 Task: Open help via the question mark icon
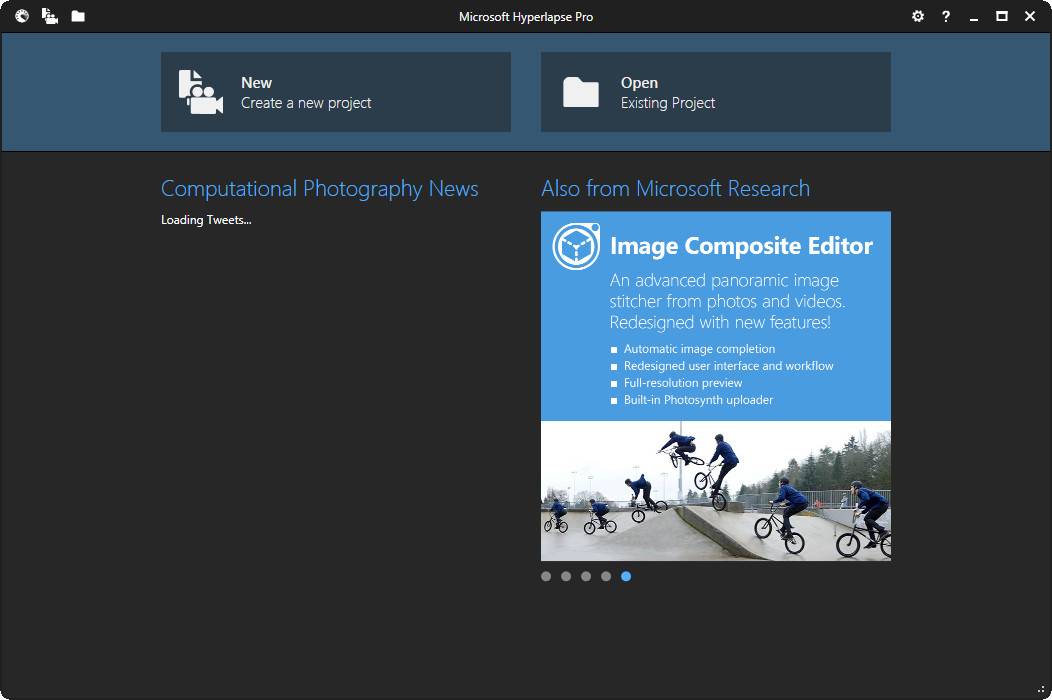[x=945, y=16]
